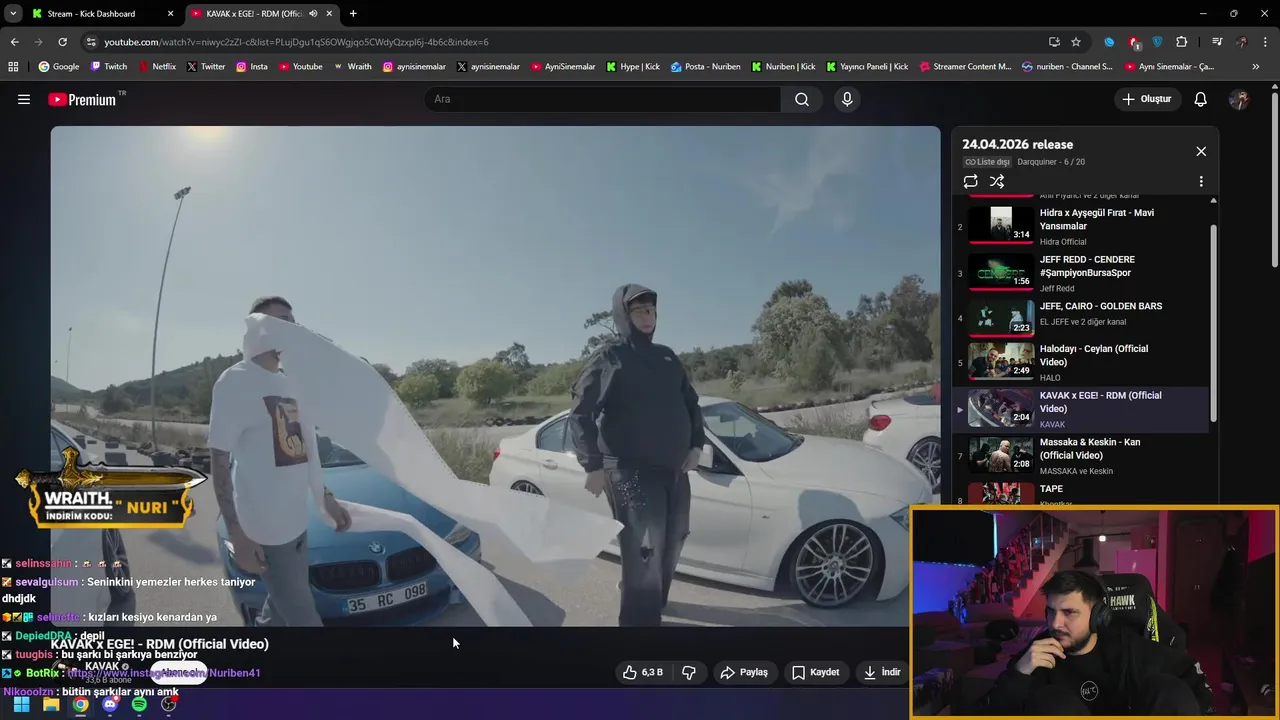
Task: Dislike the video with thumbs-down
Action: pyautogui.click(x=689, y=672)
